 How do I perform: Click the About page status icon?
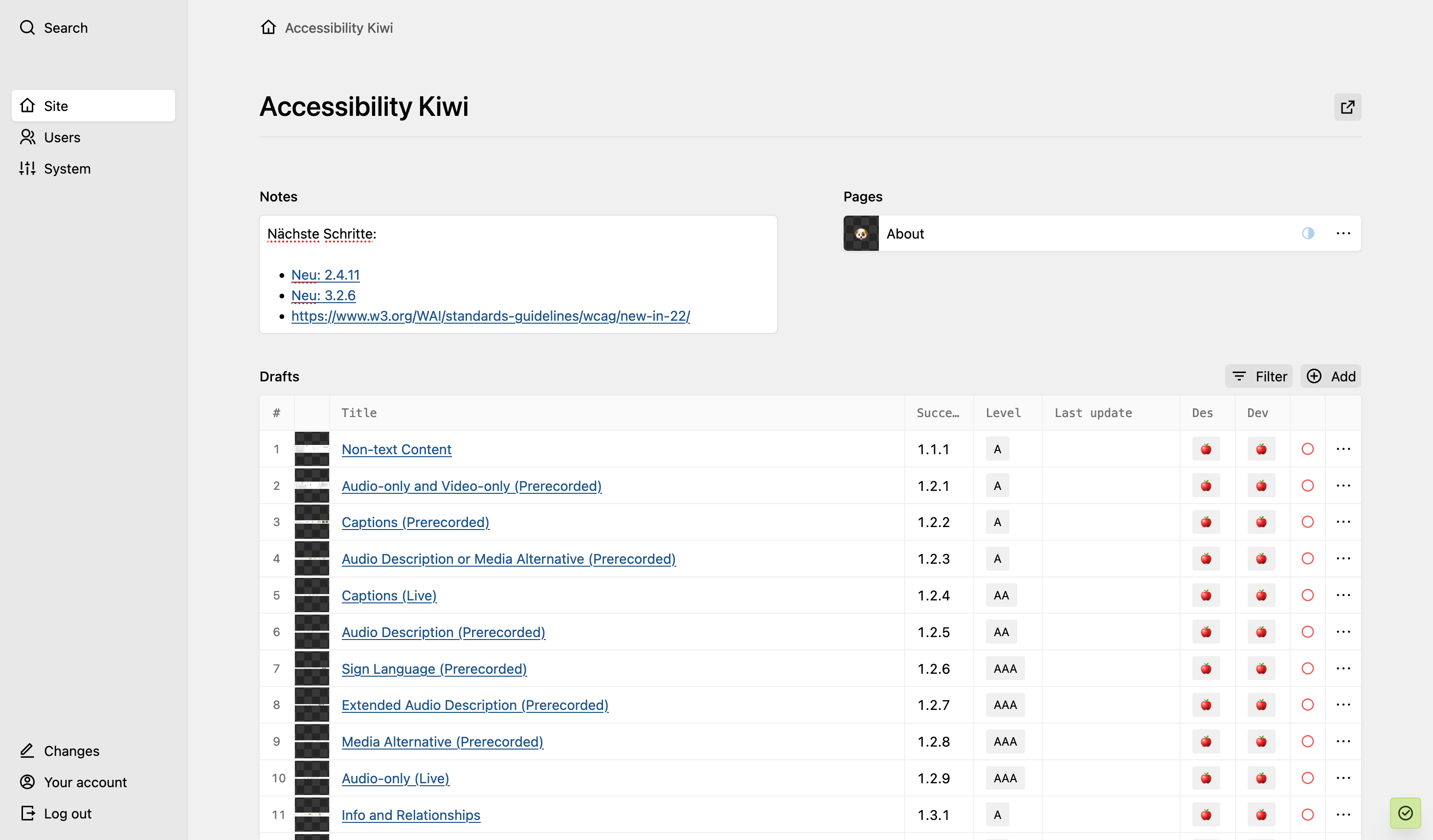(1308, 233)
